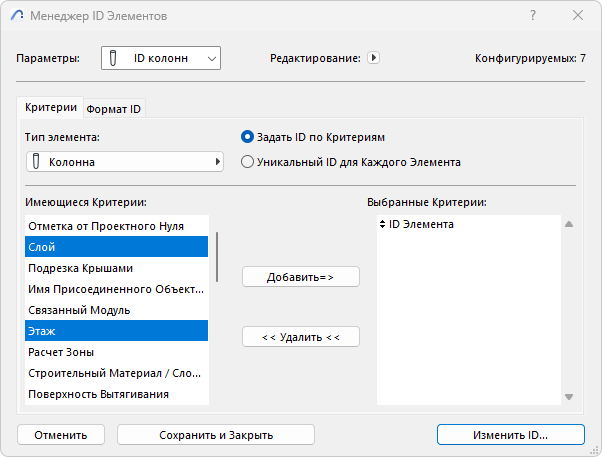Select Задать ID по Критериям radio button

coord(247,137)
